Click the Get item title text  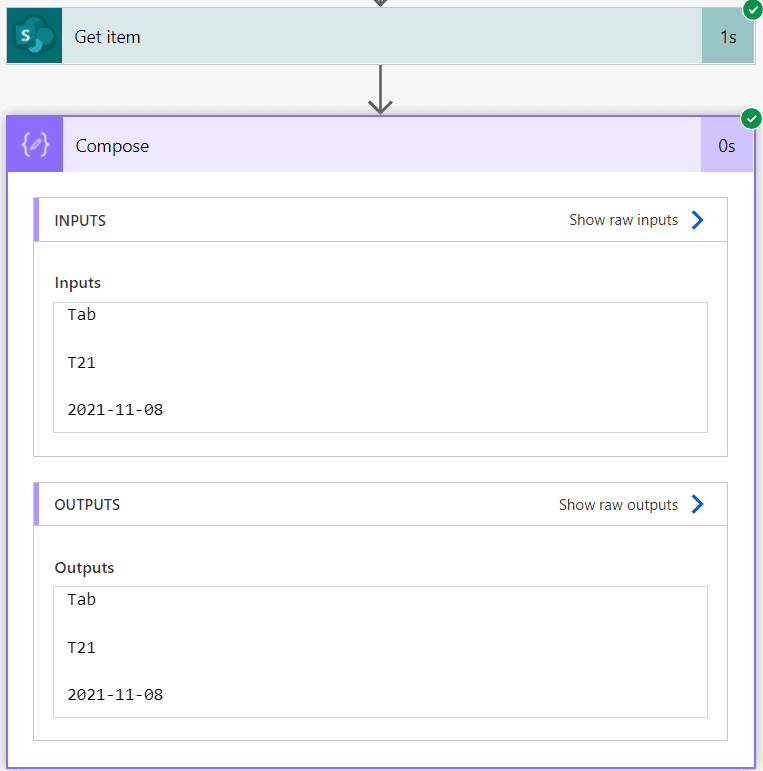click(x=107, y=37)
